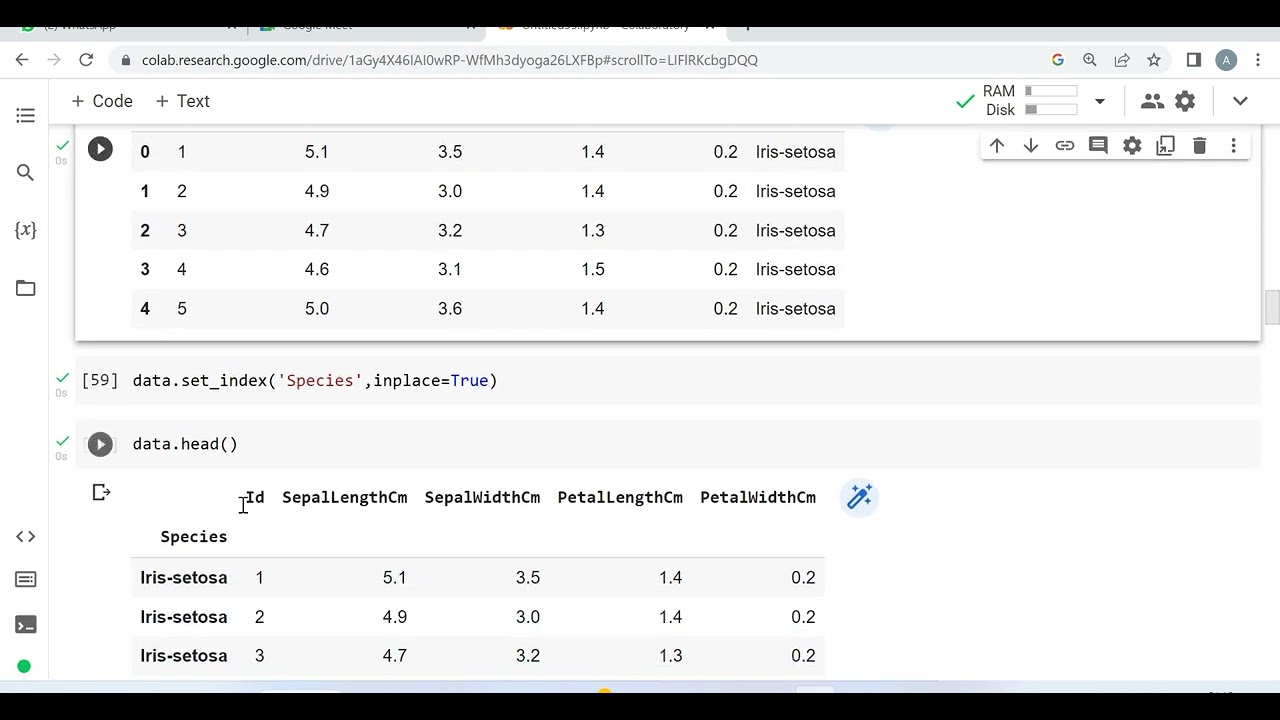Go back in browser

coord(22,60)
